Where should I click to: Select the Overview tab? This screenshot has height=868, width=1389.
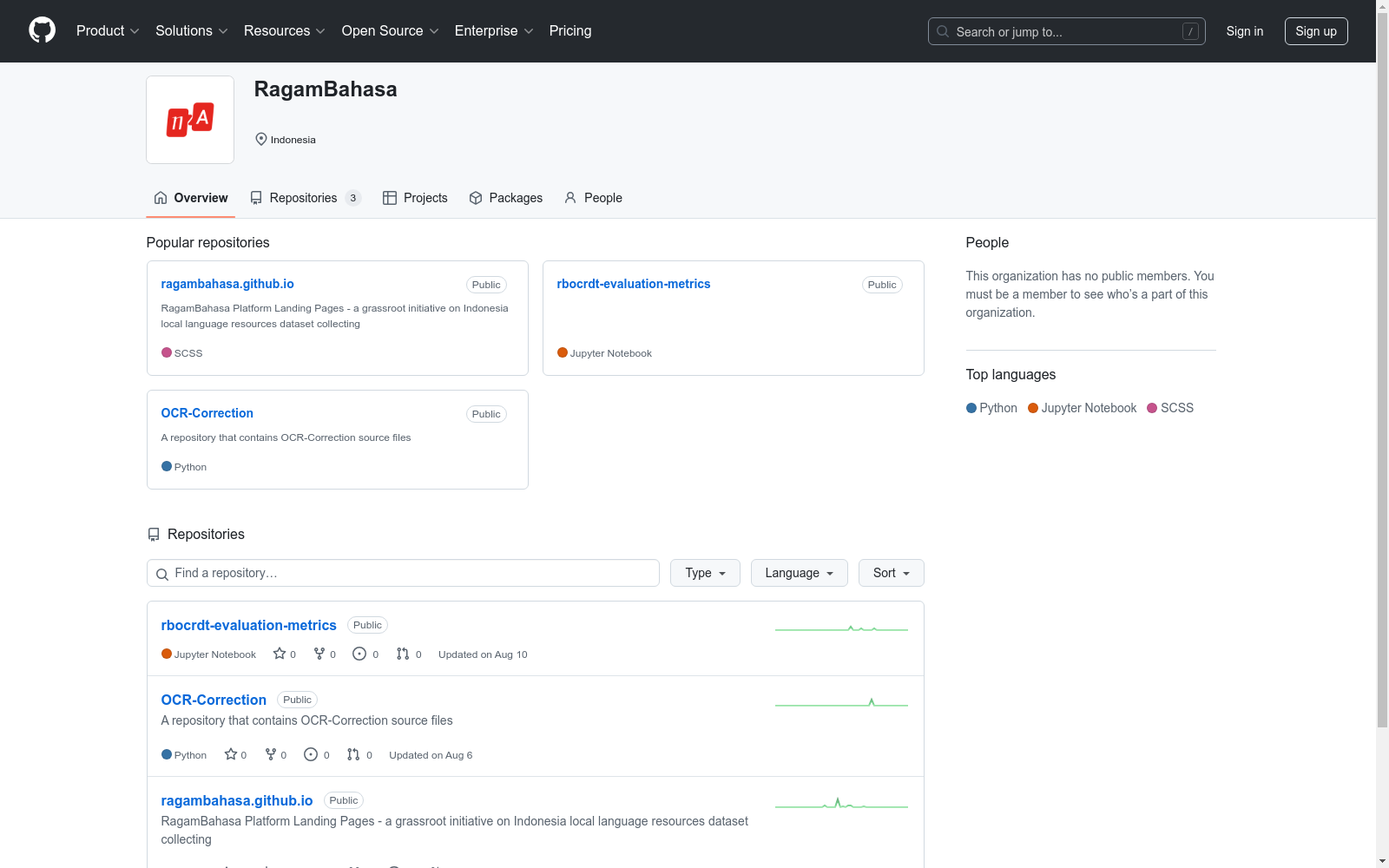point(191,198)
